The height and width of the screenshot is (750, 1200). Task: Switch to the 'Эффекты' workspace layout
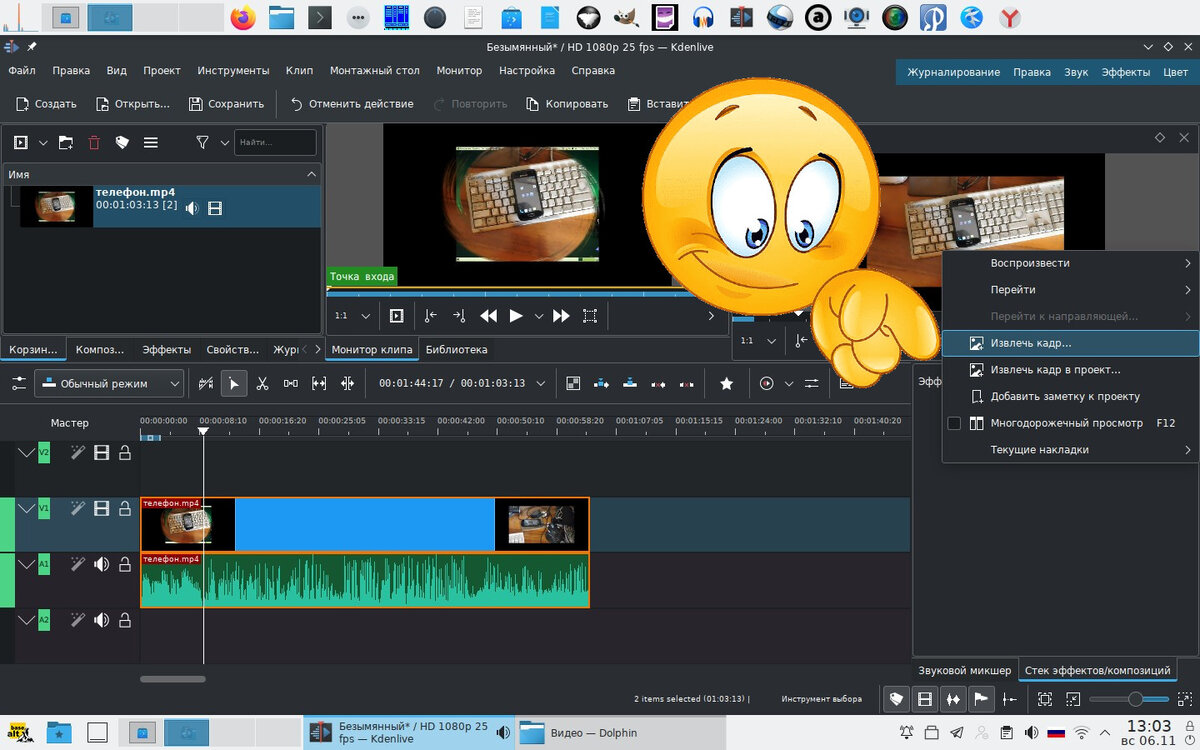click(1126, 72)
